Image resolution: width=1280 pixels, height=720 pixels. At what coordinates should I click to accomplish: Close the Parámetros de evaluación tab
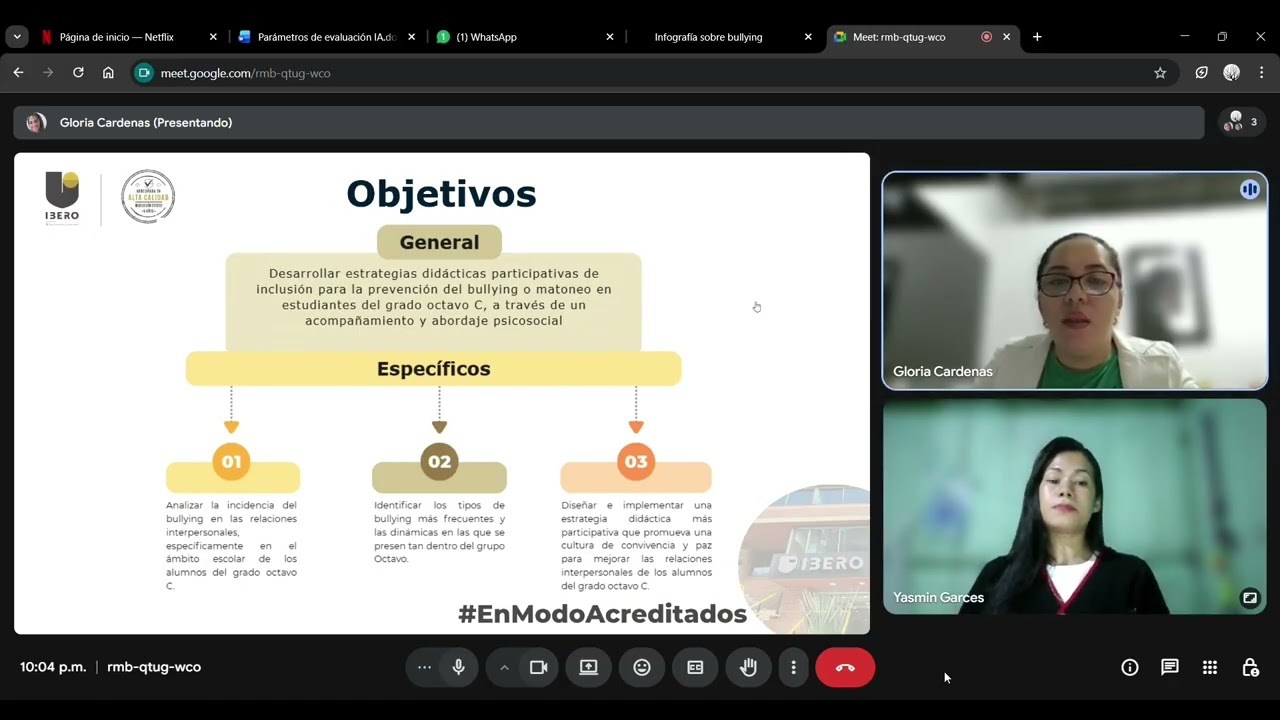(412, 37)
